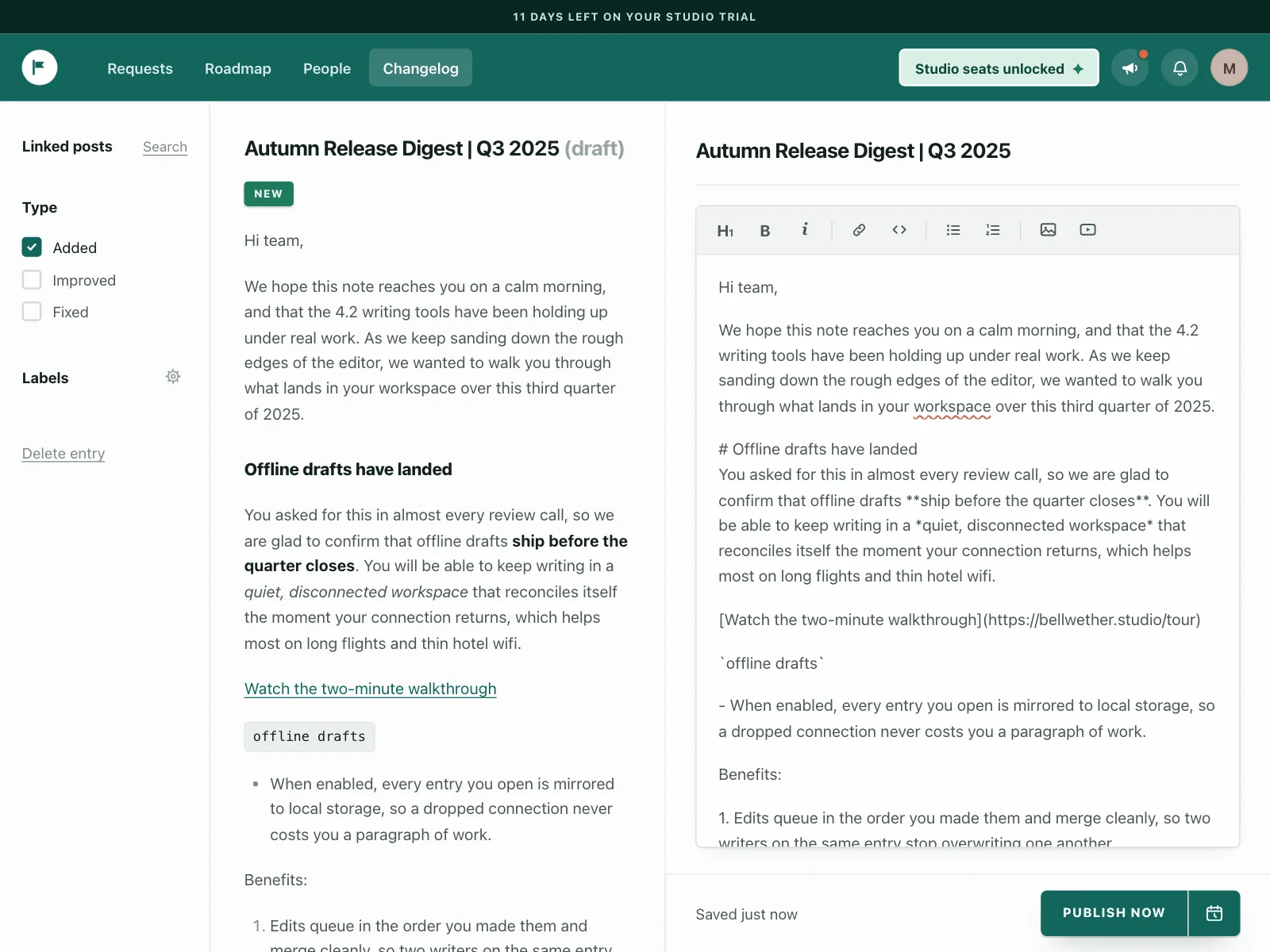This screenshot has width=1270, height=952.
Task: Click the 'Offline drafts have landed' preview heading
Action: coord(348,469)
